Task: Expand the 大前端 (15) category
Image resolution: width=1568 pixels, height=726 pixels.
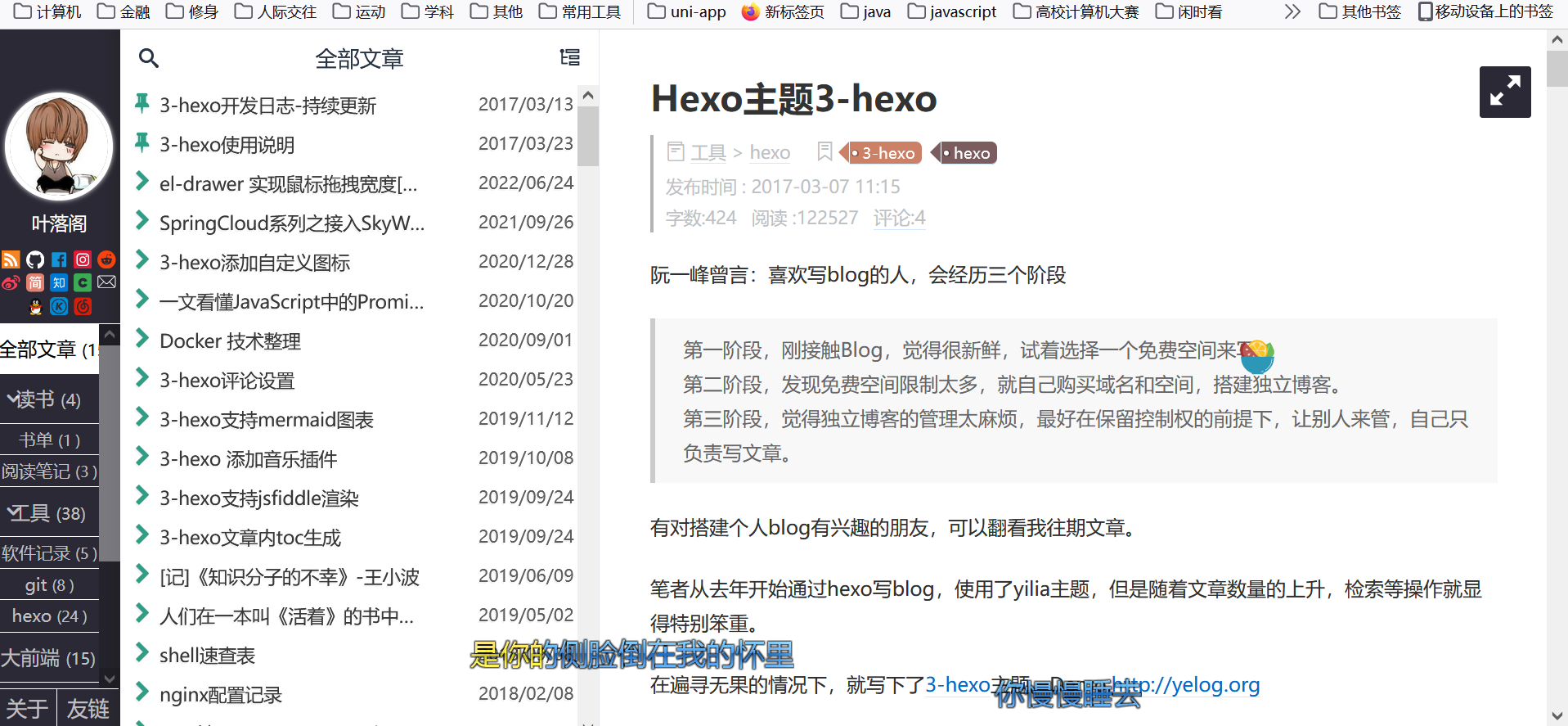Action: click(49, 658)
